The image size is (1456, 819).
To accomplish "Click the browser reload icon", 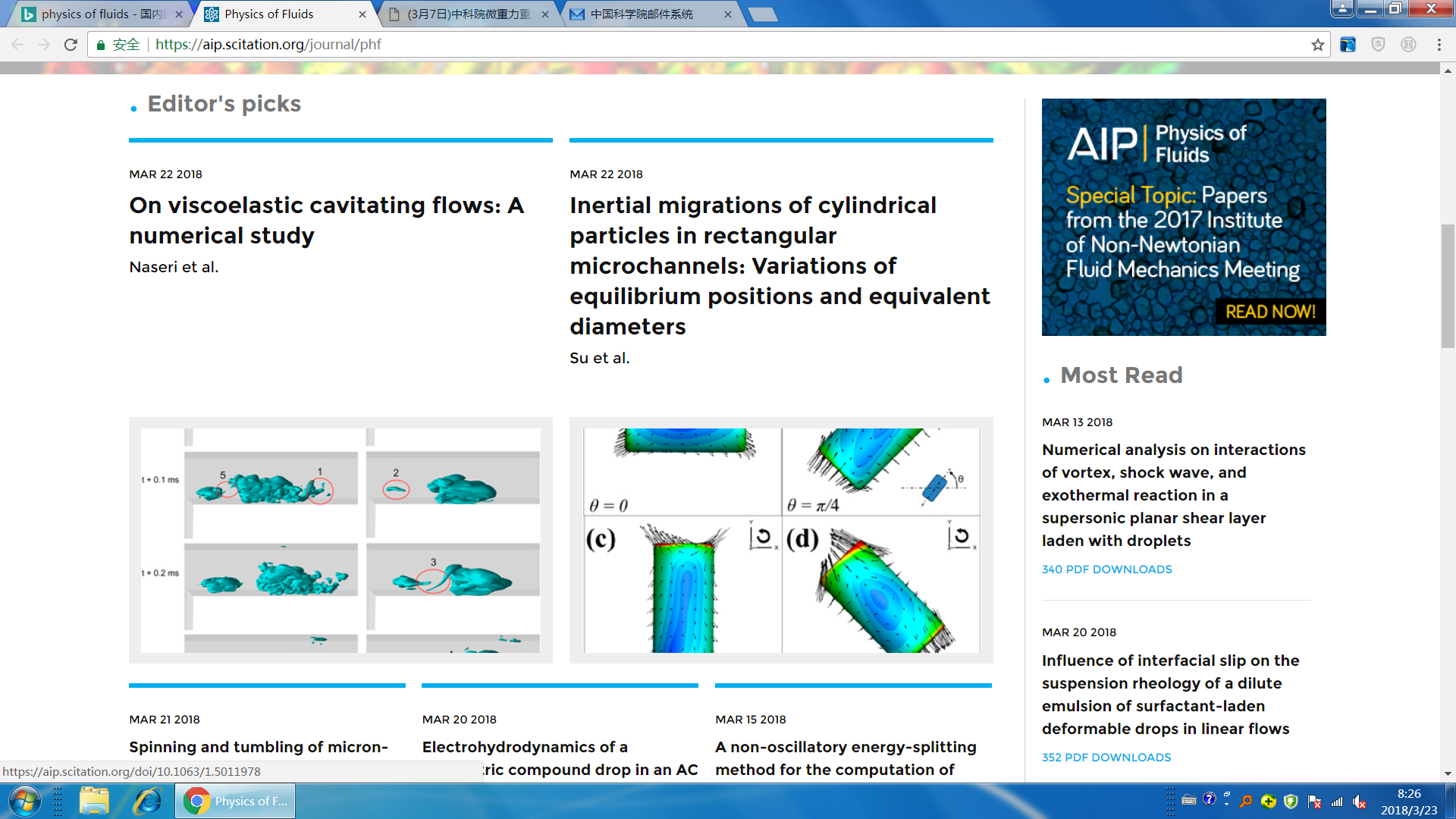I will (71, 45).
